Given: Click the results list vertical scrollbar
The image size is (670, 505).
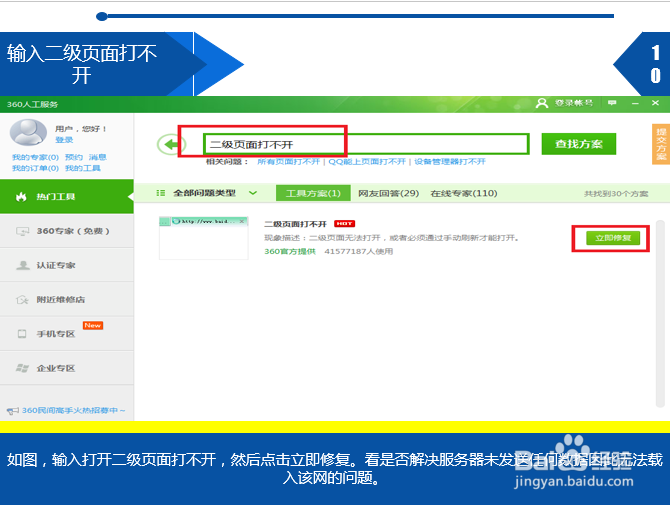Looking at the screenshot, I should click(660, 314).
